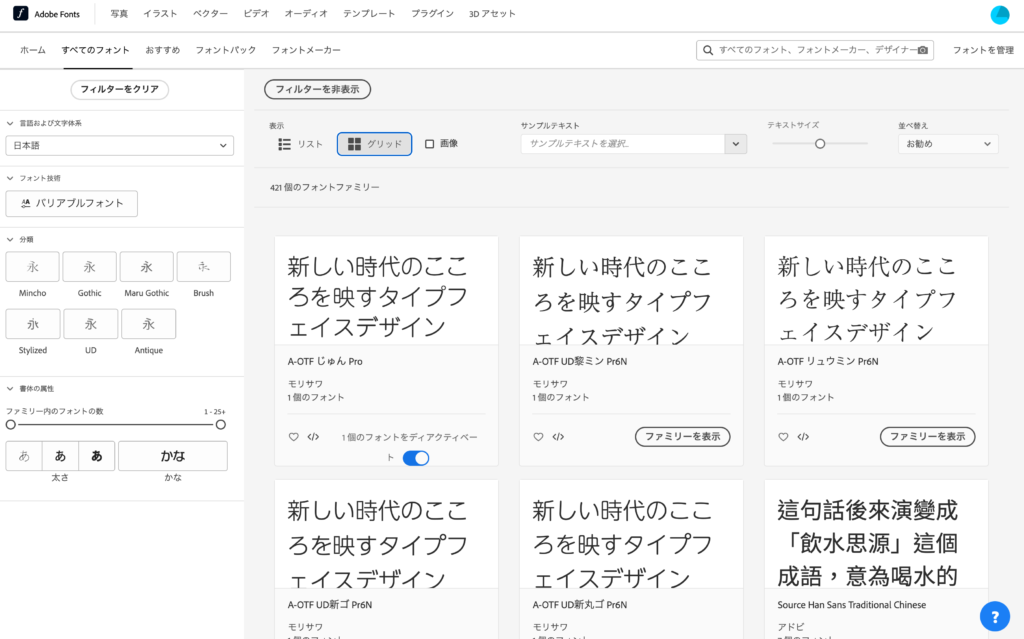Screen dimensions: 1024x639
Task: Open the プラグイン menu item
Action: tap(432, 14)
